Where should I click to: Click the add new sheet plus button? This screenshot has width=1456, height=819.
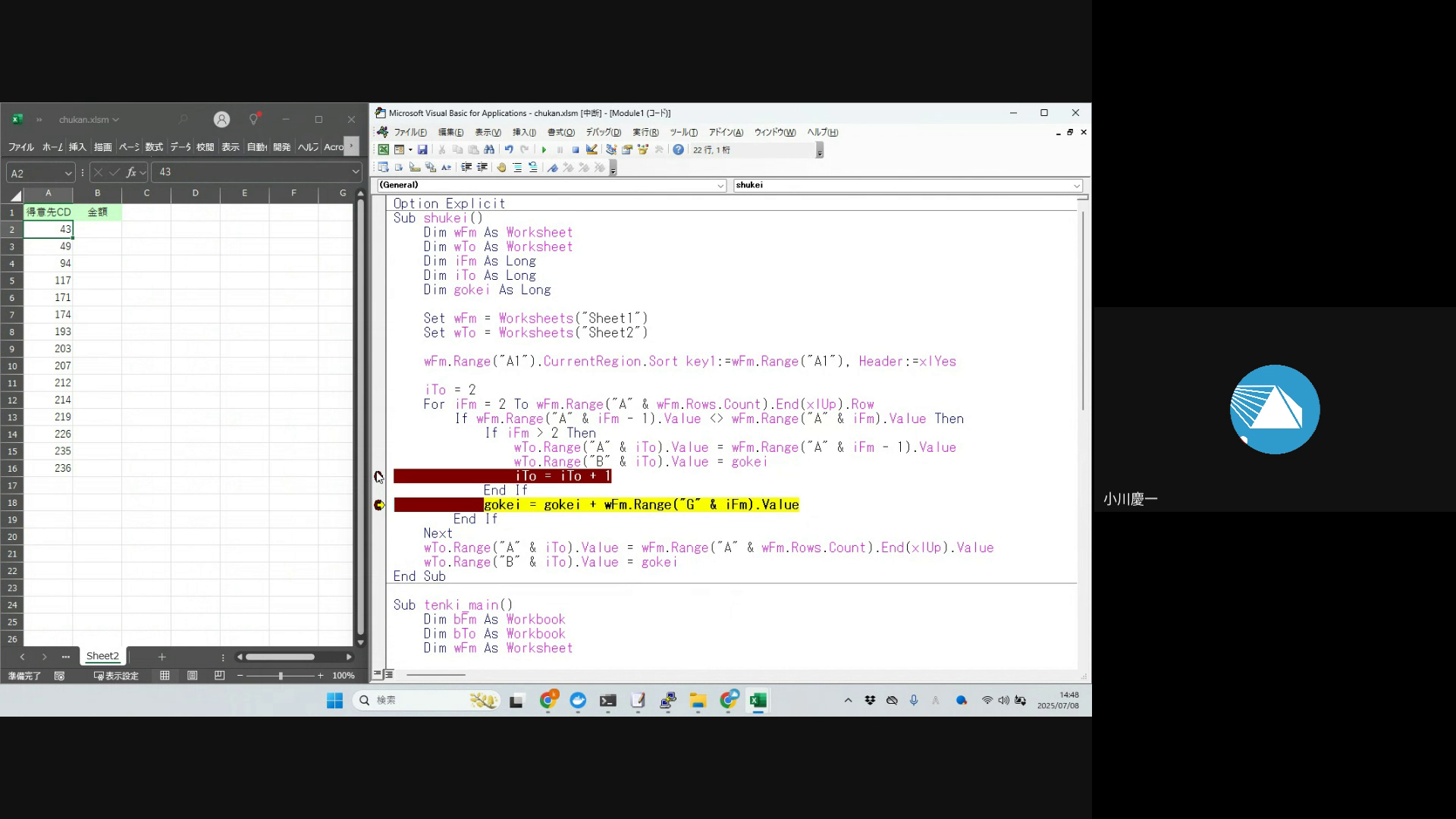coord(162,657)
